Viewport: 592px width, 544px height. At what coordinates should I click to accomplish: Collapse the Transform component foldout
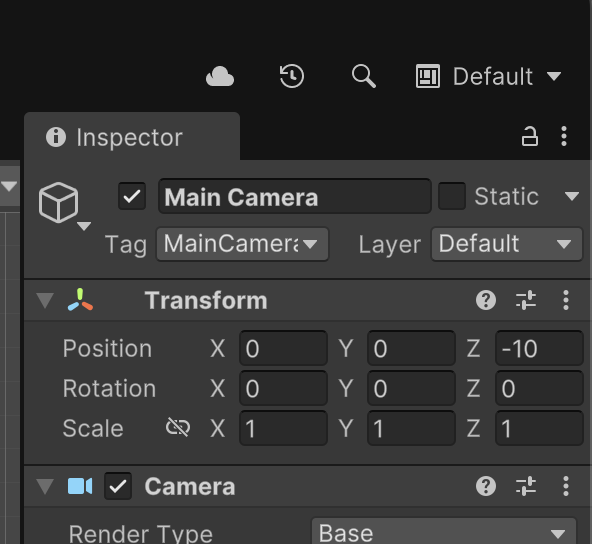click(x=45, y=301)
